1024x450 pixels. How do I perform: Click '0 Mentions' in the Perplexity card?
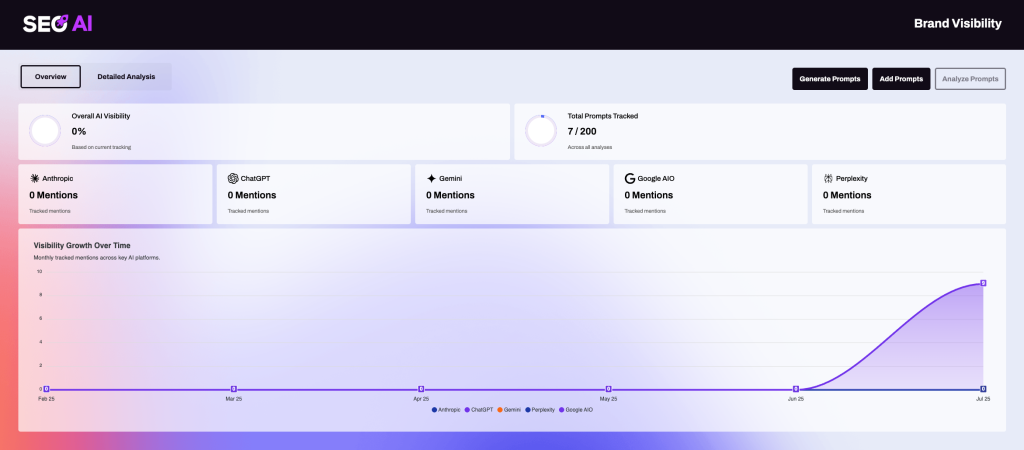847,195
